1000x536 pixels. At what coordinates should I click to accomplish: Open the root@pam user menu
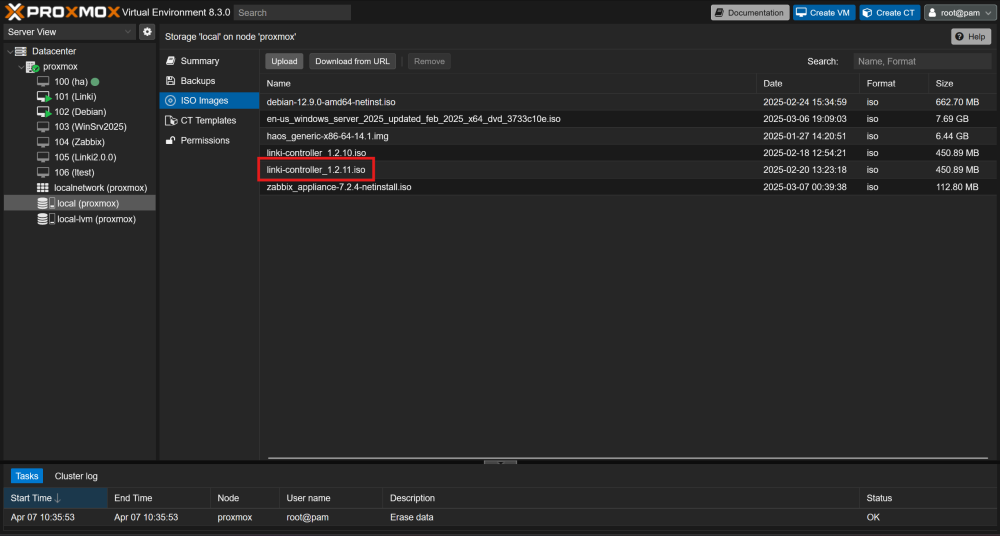tap(960, 13)
